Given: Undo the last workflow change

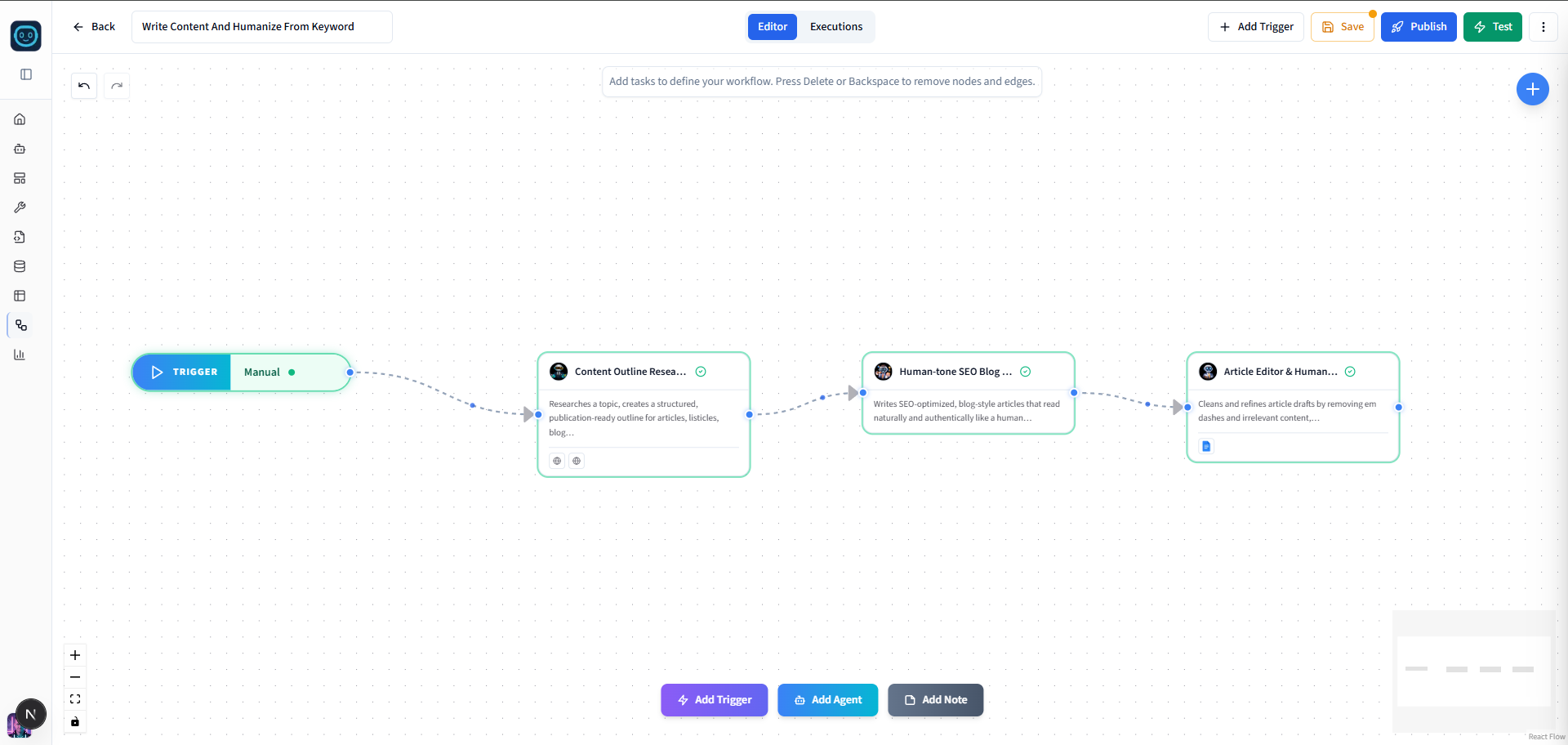Looking at the screenshot, I should click(x=83, y=86).
